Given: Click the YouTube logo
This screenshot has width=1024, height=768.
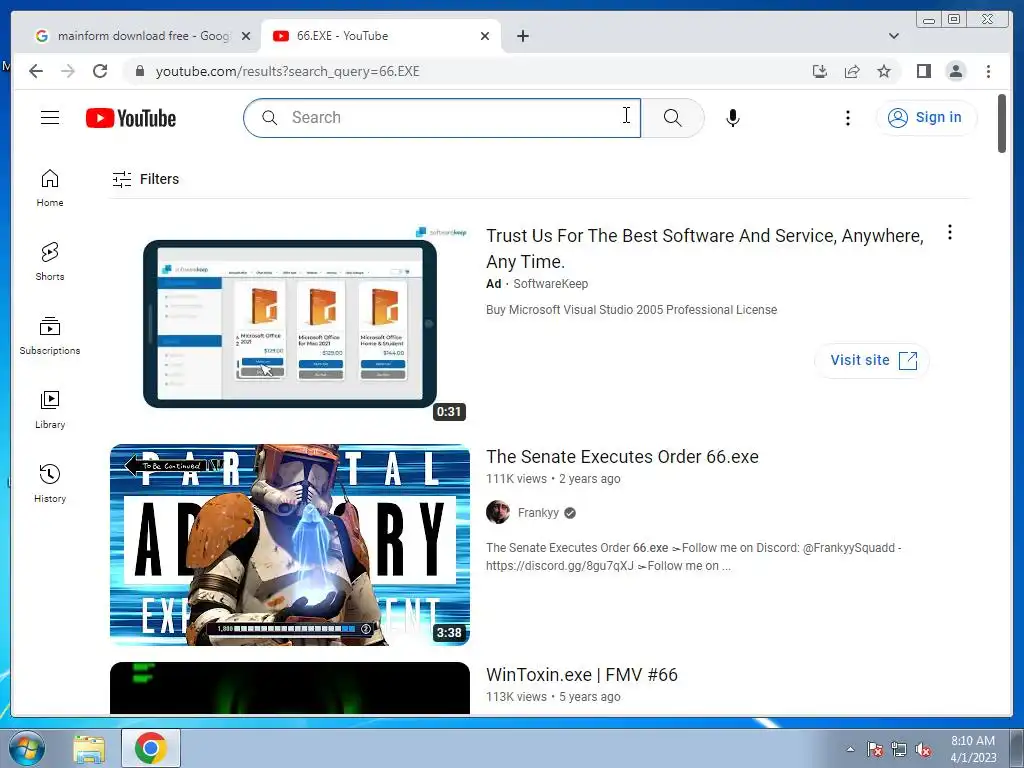Looking at the screenshot, I should [x=131, y=118].
